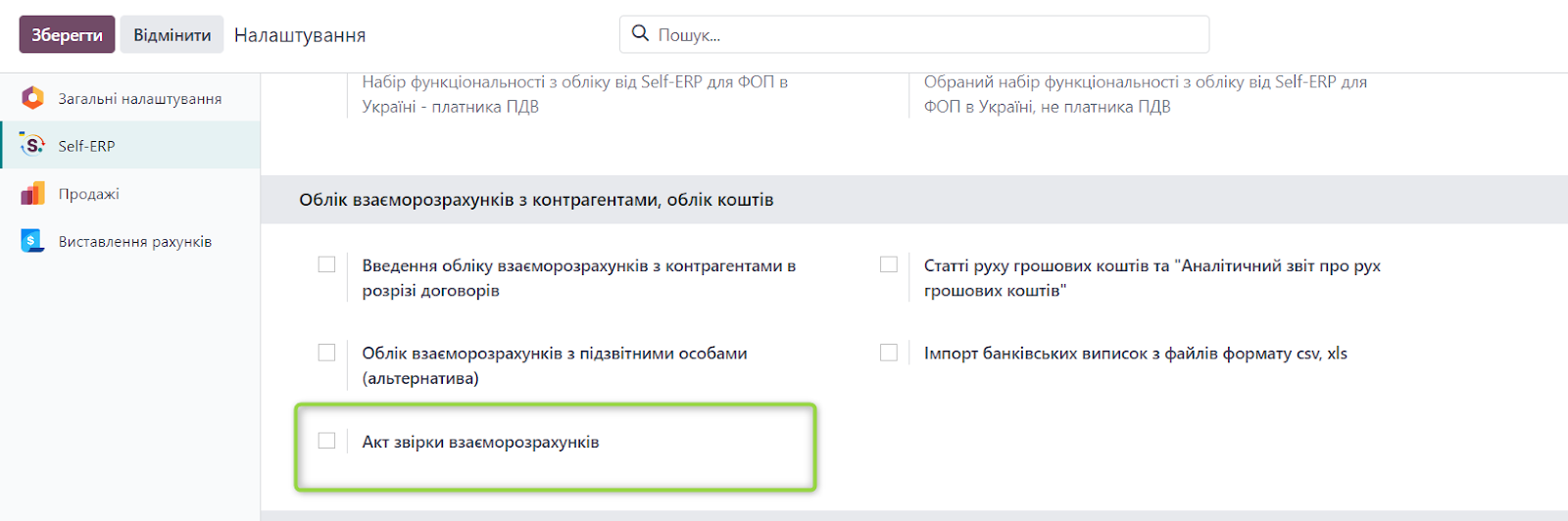This screenshot has height=521, width=1568.
Task: Tick Введення обліку взаєморозрахунків в розрізі договорів checkbox
Action: 327,264
